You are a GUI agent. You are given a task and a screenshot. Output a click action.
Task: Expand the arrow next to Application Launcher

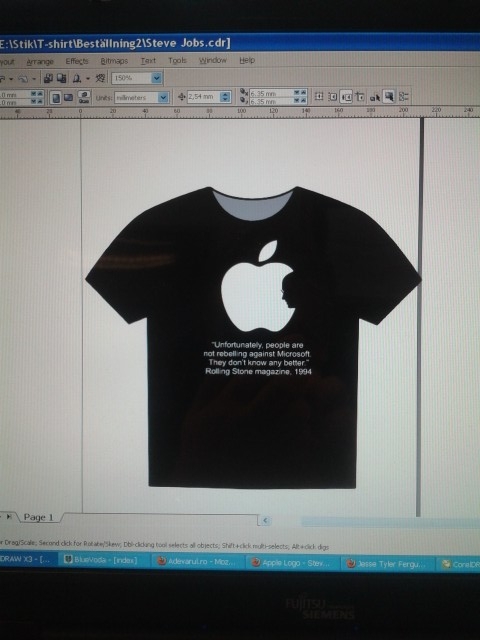tap(87, 78)
